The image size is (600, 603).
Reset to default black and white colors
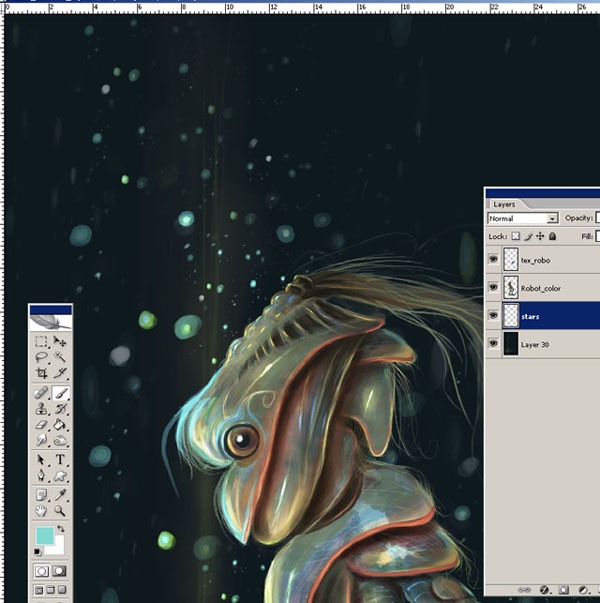pos(38,552)
